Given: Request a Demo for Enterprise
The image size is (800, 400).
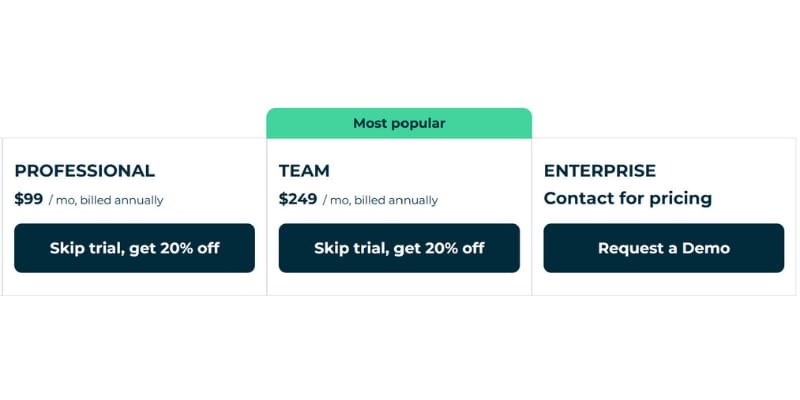Looking at the screenshot, I should point(663,248).
